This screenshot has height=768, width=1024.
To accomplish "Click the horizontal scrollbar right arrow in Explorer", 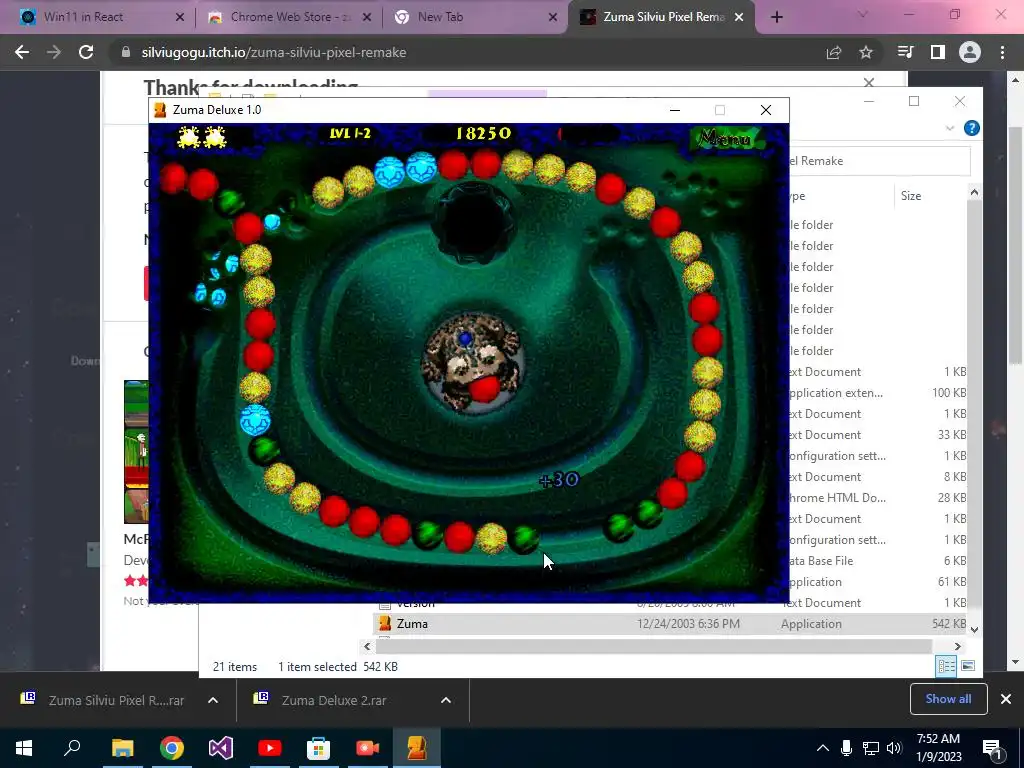I will (957, 647).
